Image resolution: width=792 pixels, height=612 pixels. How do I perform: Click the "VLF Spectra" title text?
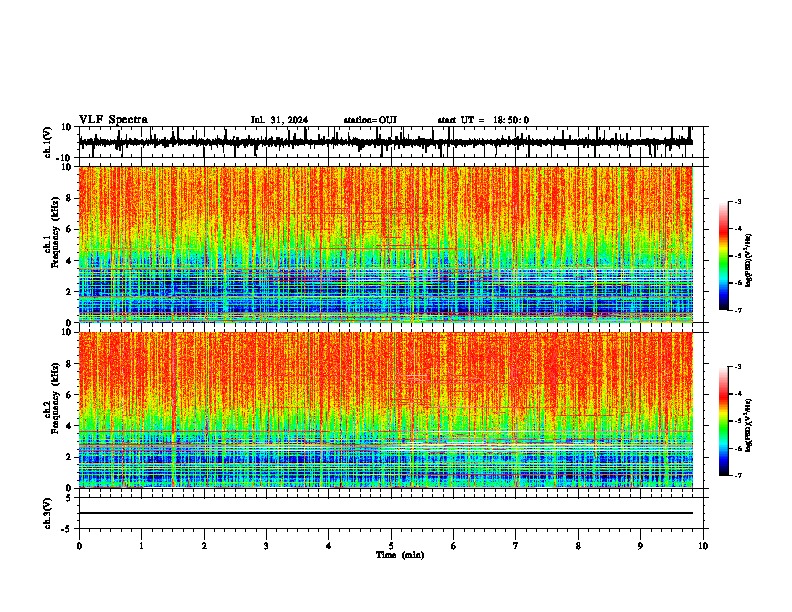(113, 120)
